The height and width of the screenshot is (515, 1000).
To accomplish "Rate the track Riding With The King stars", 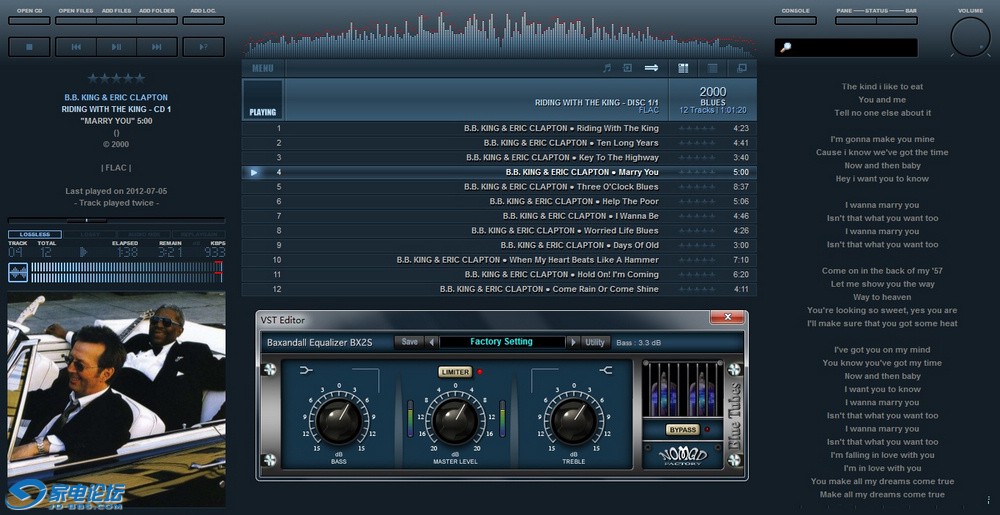I will pos(696,129).
